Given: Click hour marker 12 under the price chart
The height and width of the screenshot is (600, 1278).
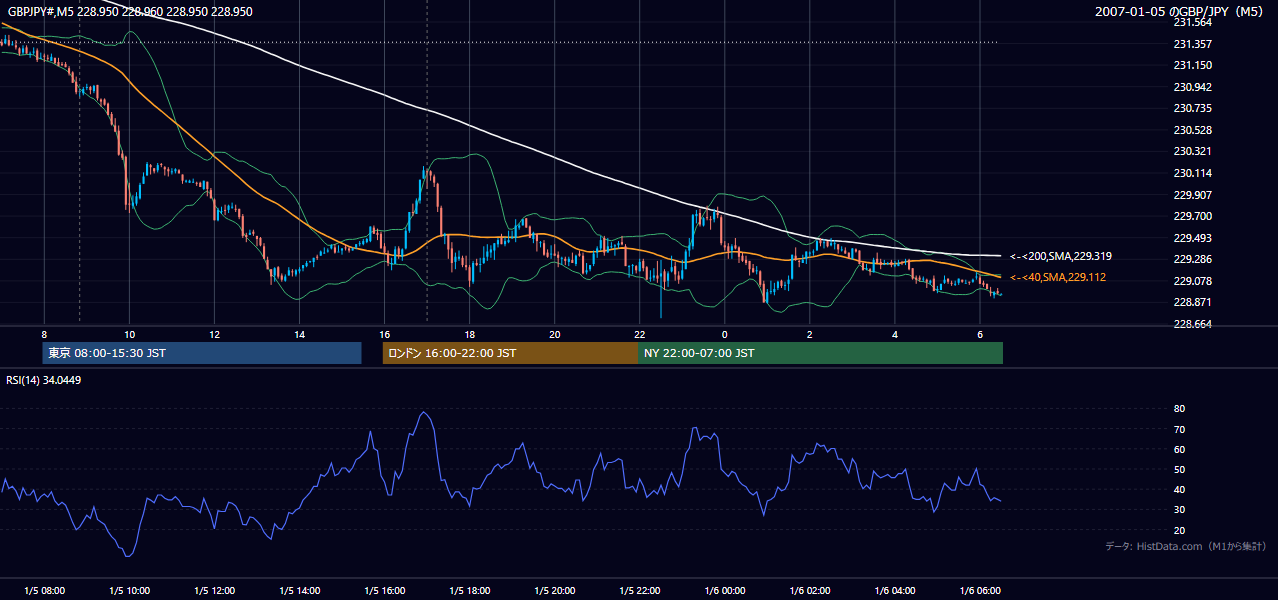Looking at the screenshot, I should (x=214, y=334).
